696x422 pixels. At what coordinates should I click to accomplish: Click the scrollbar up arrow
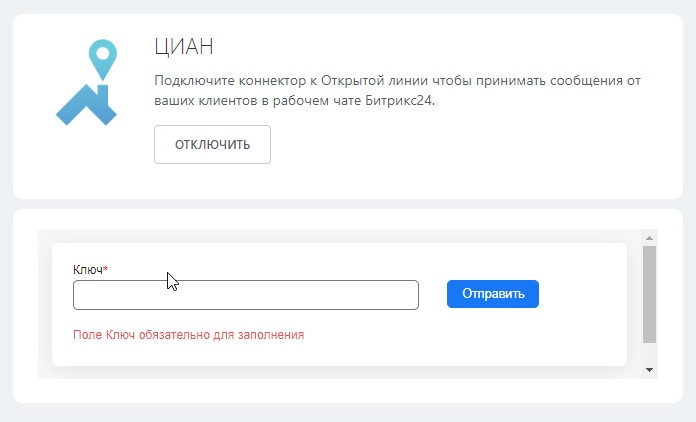pos(649,238)
